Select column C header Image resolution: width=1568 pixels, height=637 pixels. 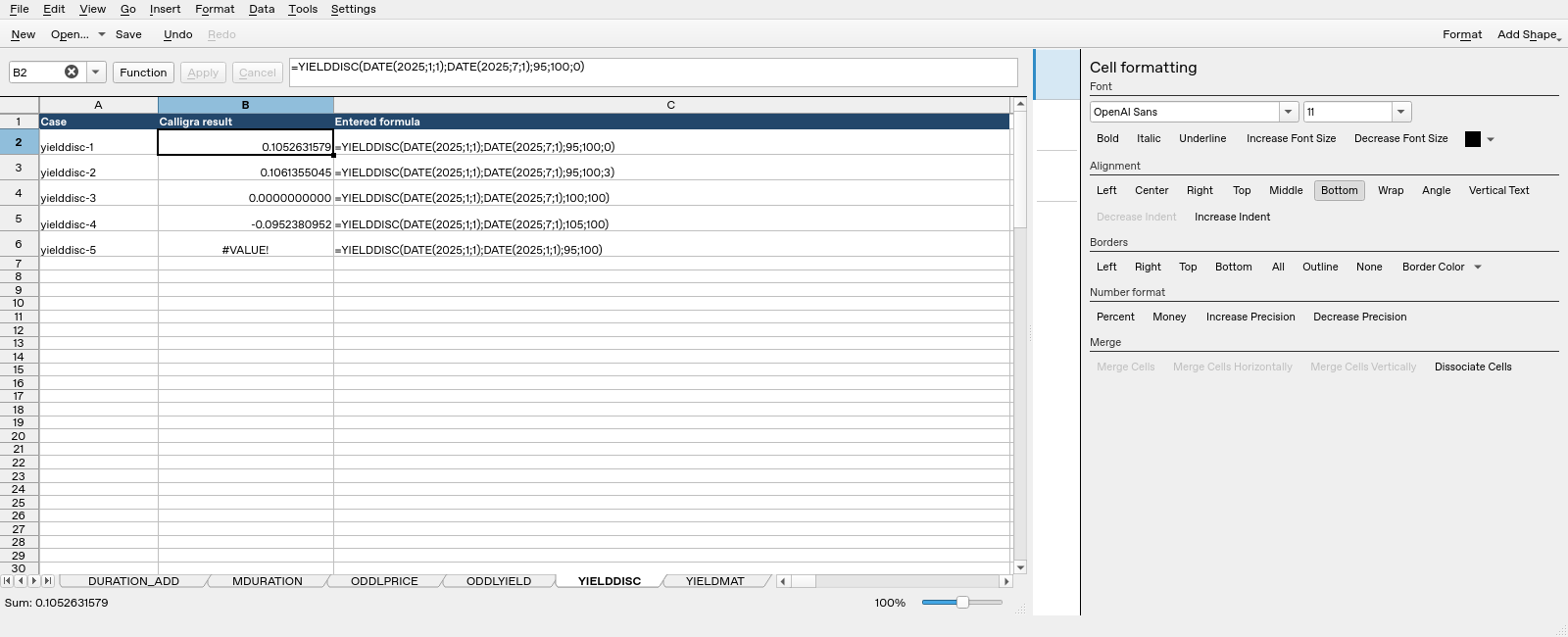(x=671, y=105)
